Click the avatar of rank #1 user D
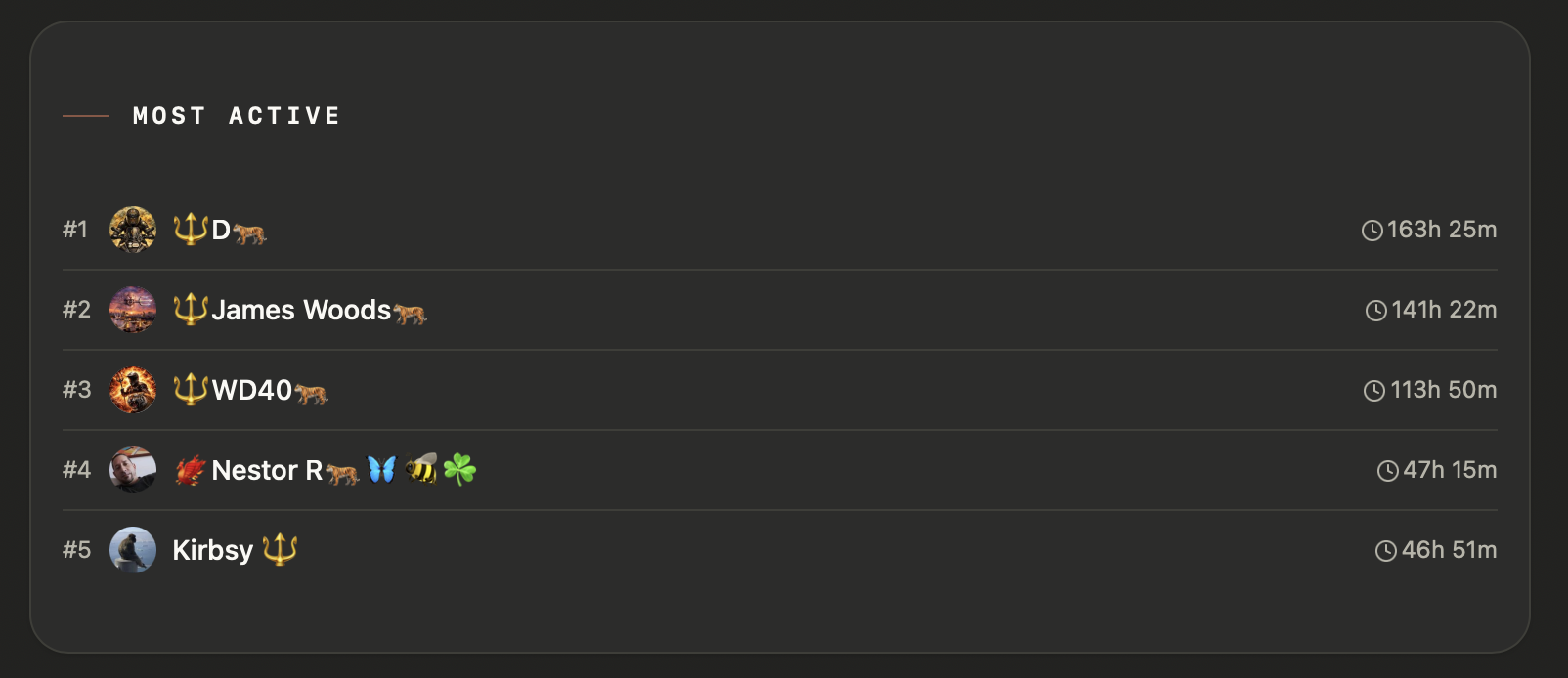The height and width of the screenshot is (678, 1568). click(133, 230)
